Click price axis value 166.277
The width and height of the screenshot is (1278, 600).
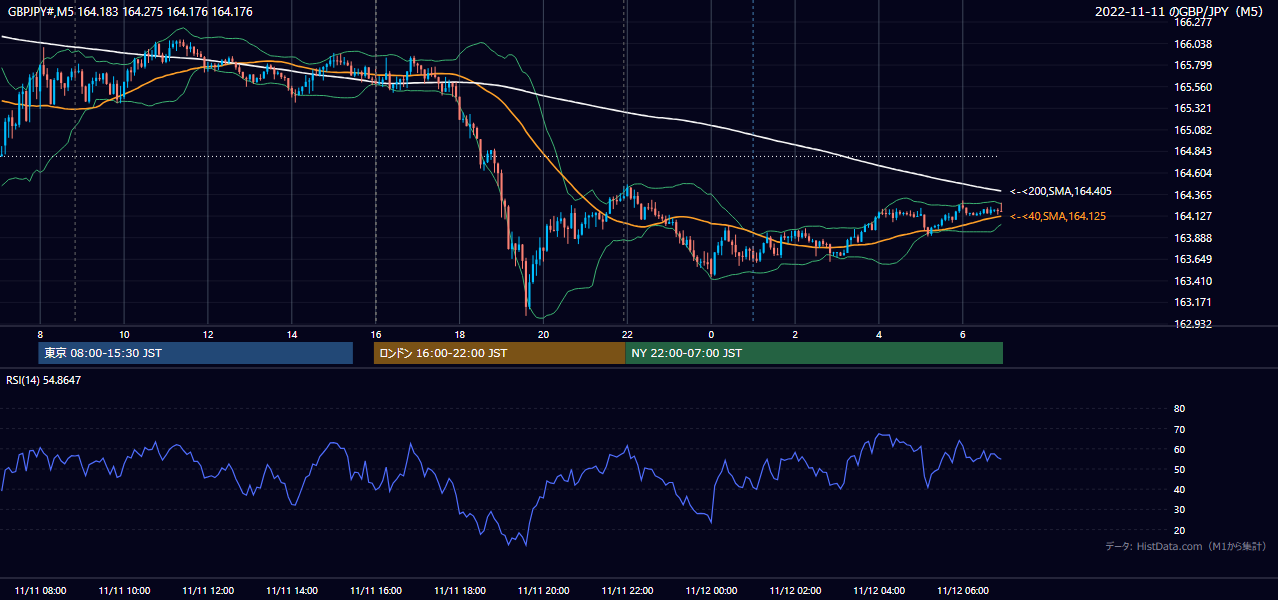(1193, 22)
